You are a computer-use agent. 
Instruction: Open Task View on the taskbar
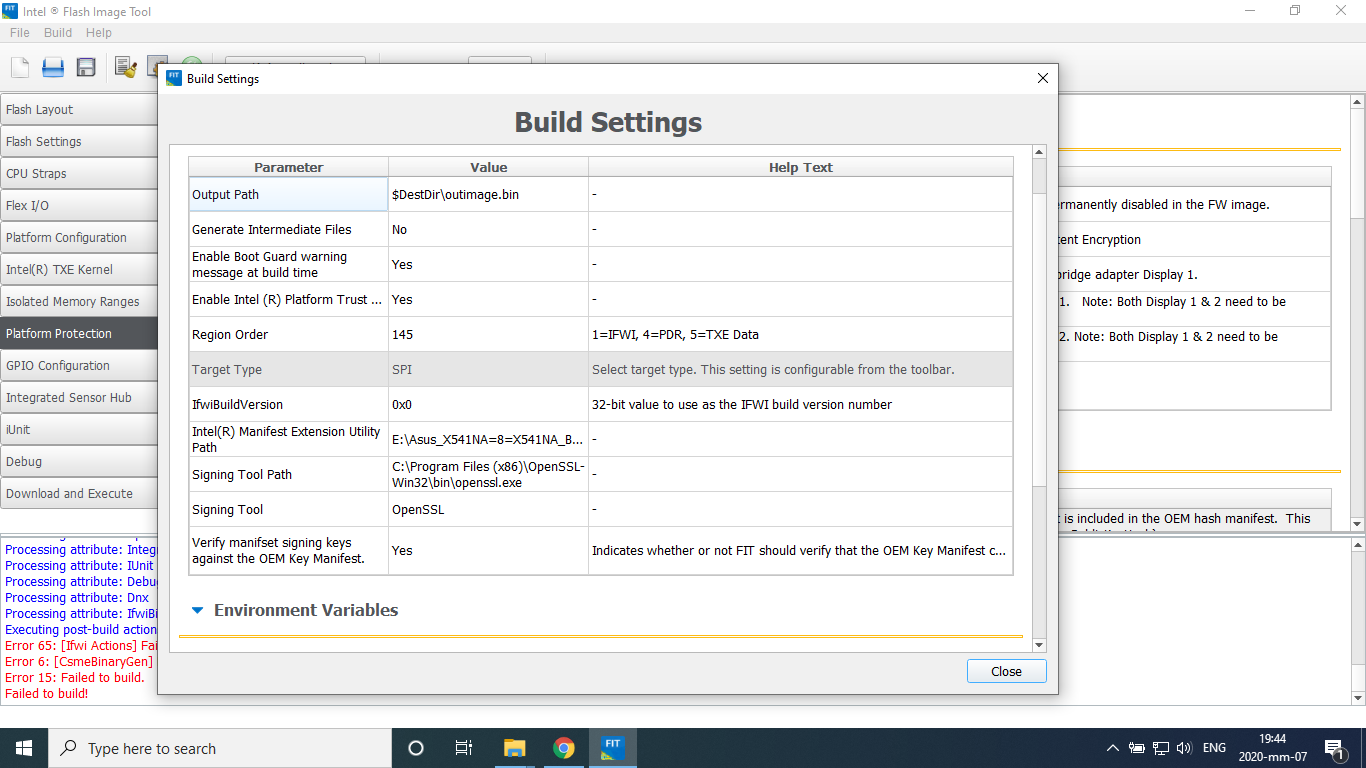pos(464,748)
